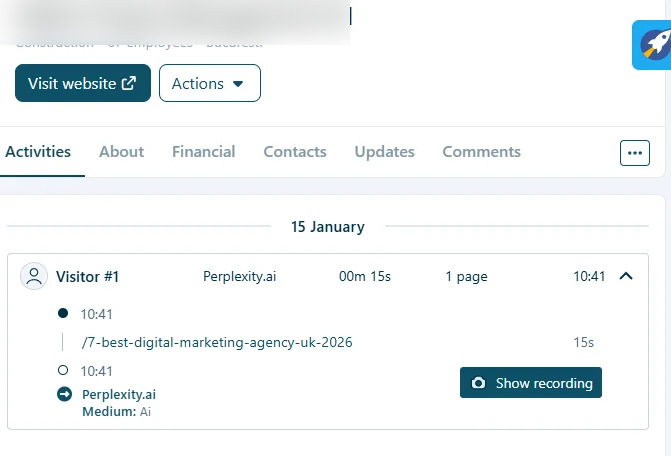
Task: Click the external link icon on Visit website
Action: tap(129, 84)
